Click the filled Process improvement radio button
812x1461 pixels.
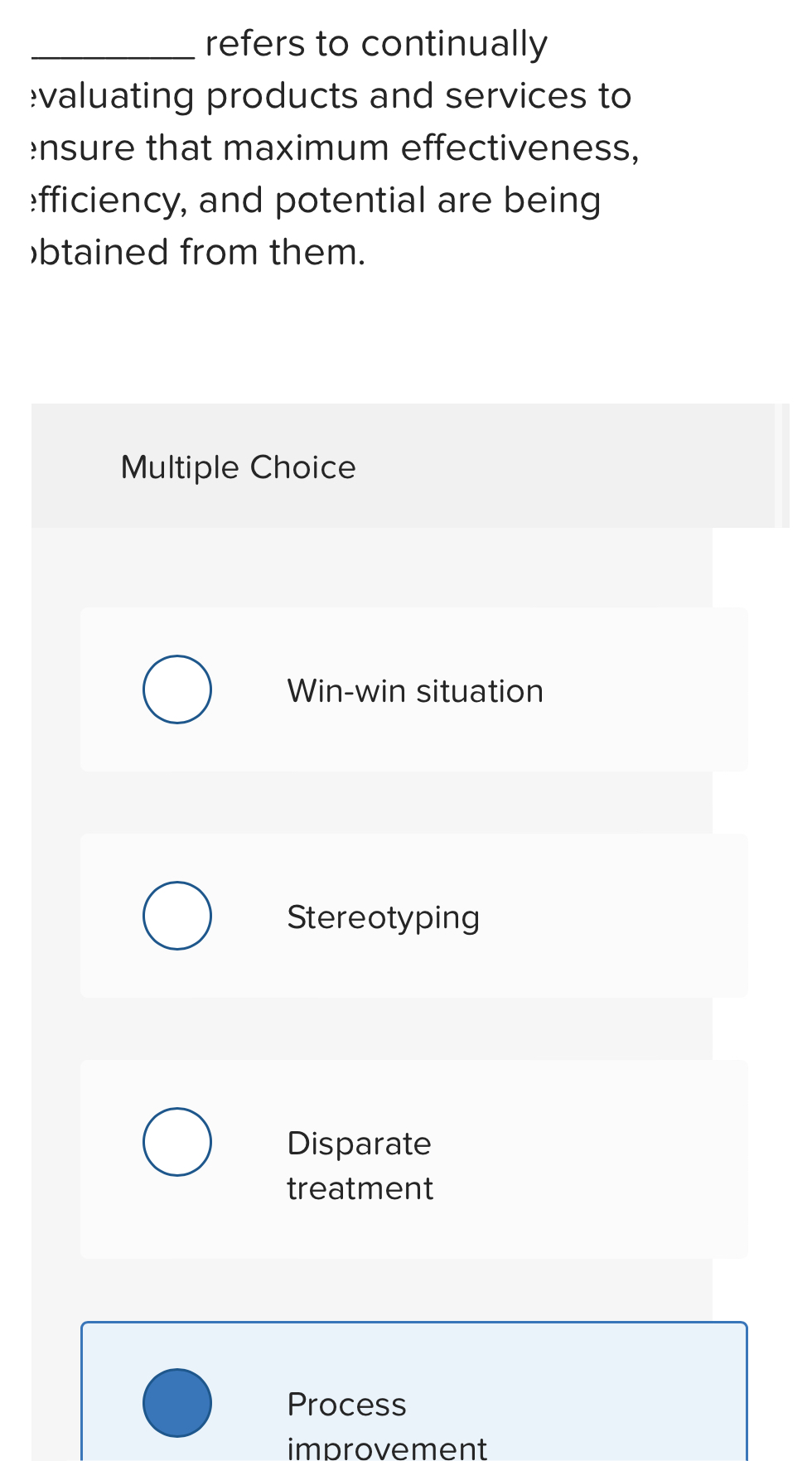pos(177,1403)
